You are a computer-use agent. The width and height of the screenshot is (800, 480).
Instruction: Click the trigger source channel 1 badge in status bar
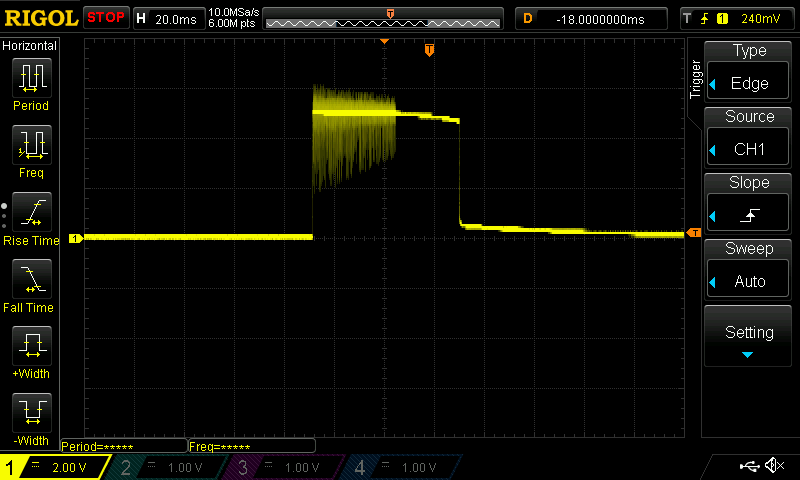[x=722, y=19]
